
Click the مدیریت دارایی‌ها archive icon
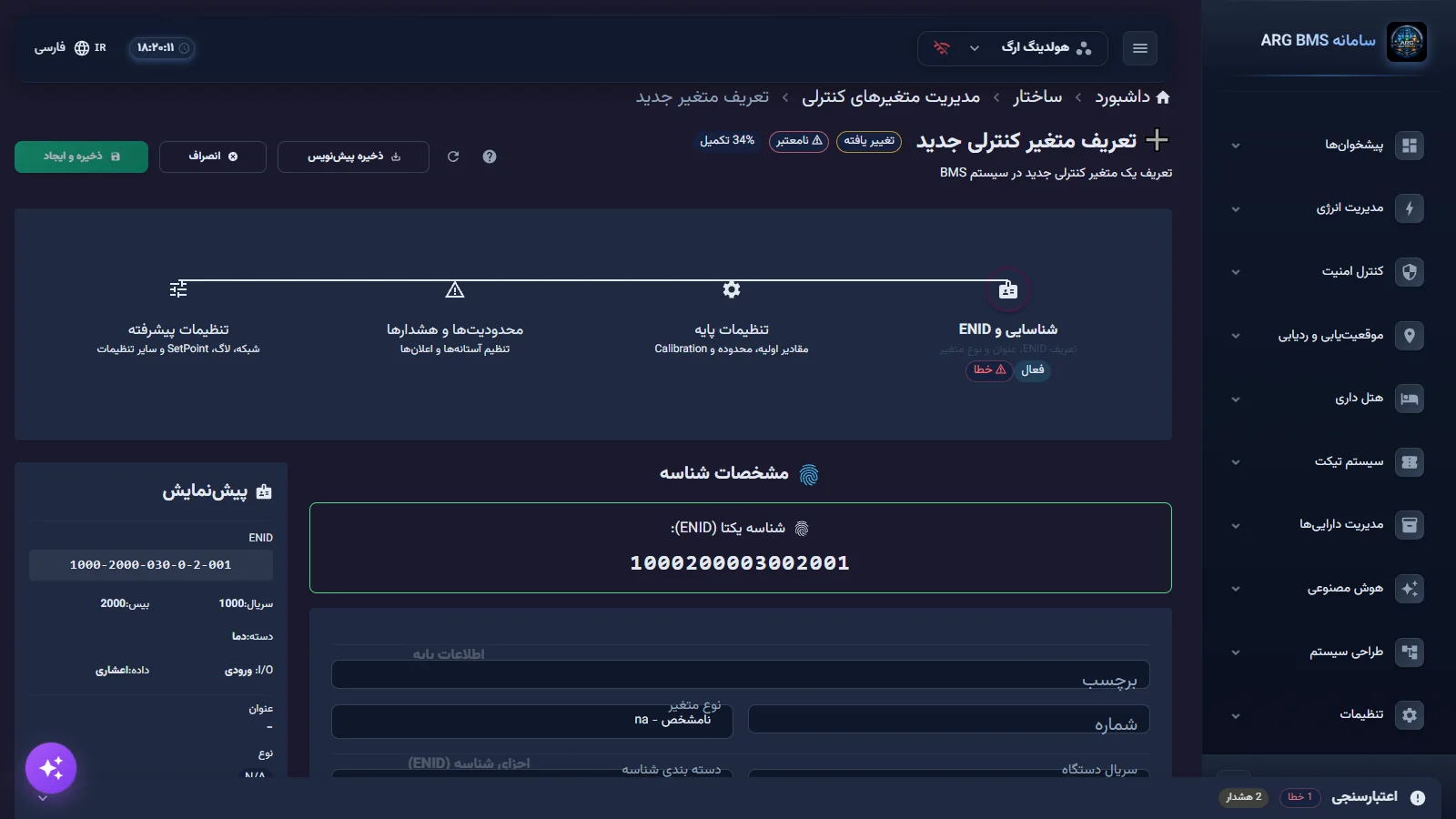pyautogui.click(x=1410, y=525)
